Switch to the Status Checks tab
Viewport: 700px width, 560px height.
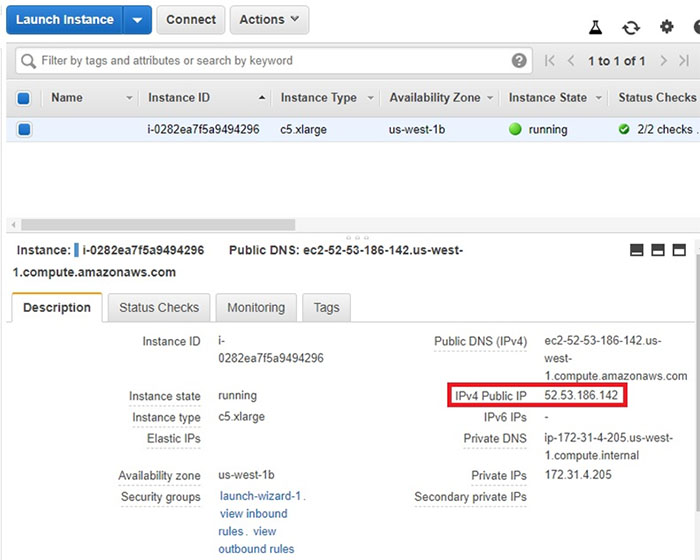[159, 308]
